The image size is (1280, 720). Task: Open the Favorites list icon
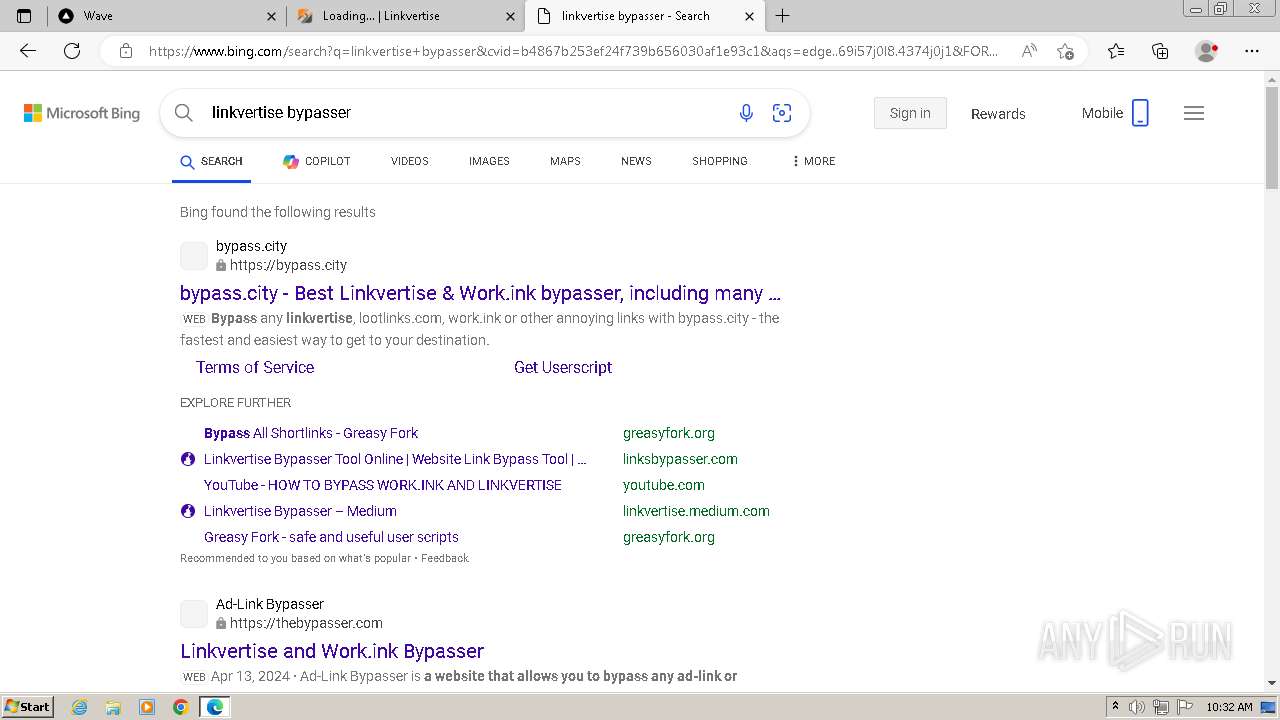tap(1116, 51)
